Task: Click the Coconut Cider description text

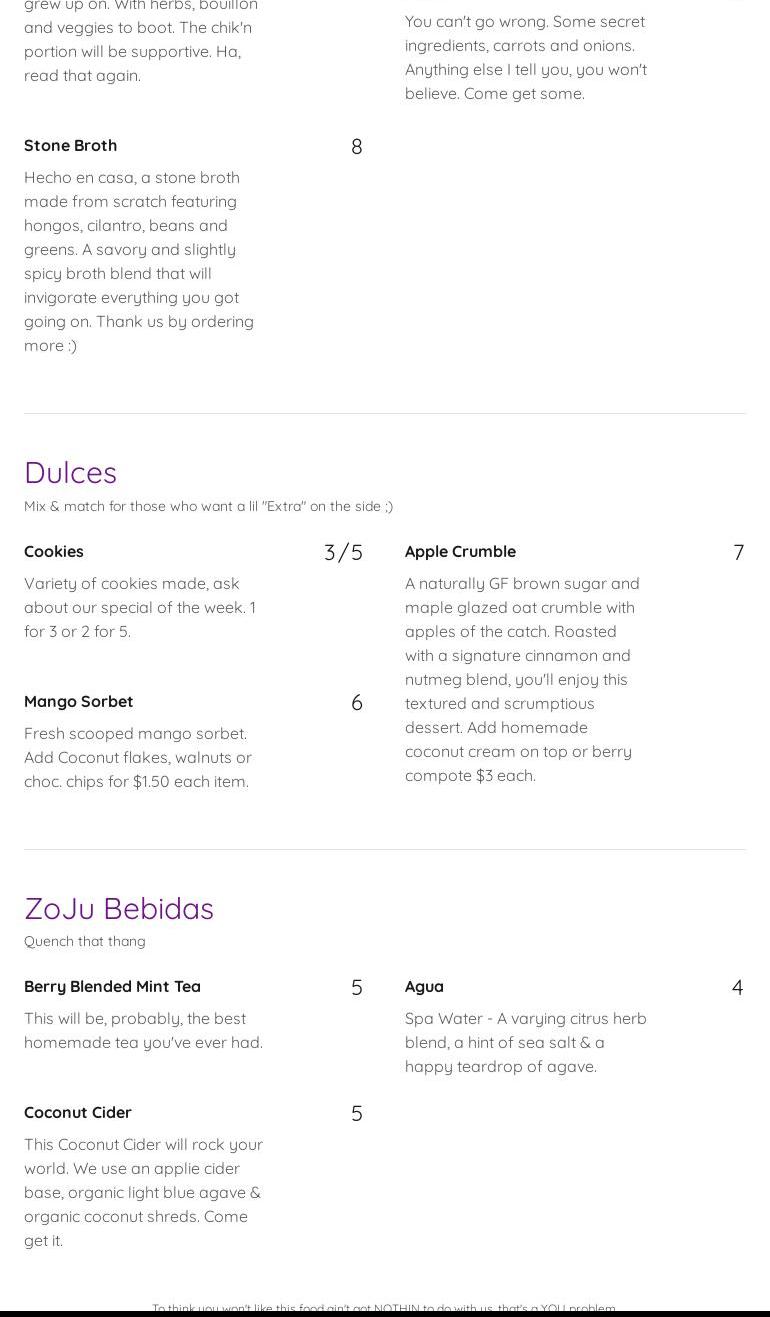Action: point(143,1192)
